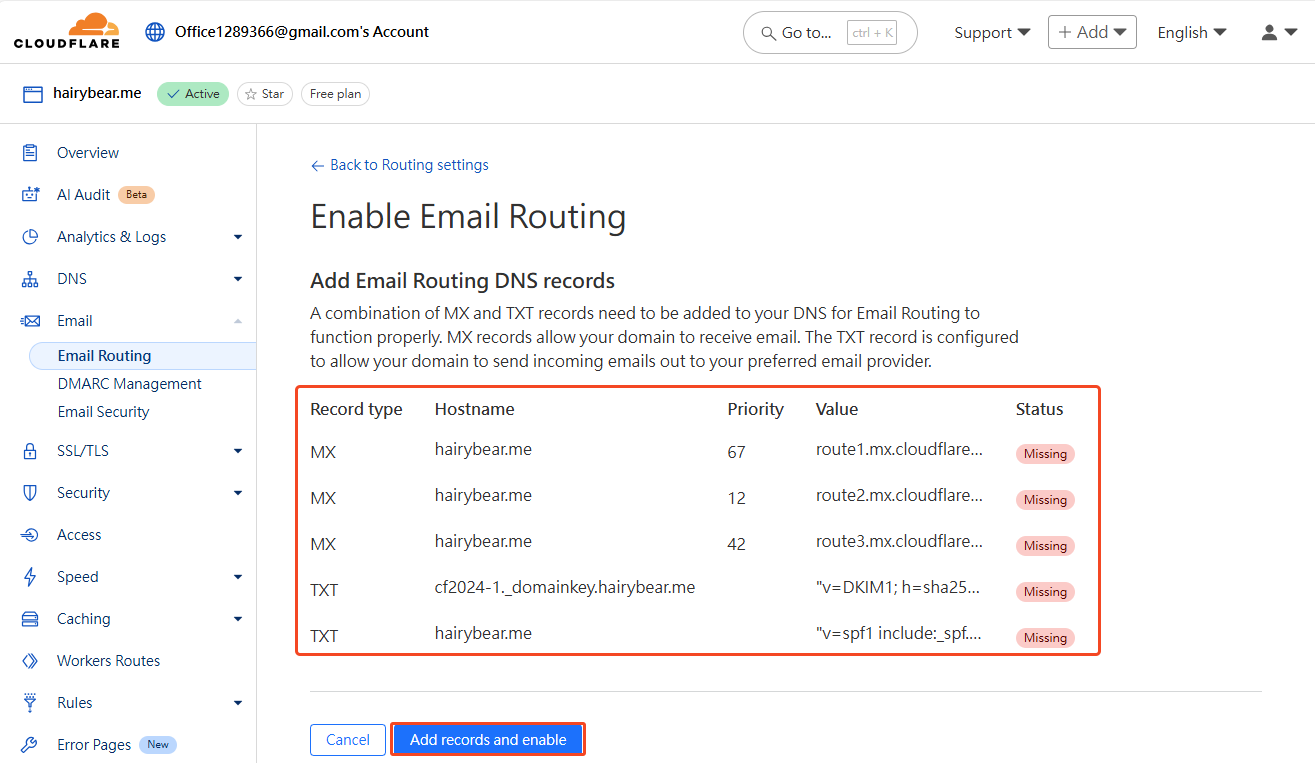Screen dimensions: 1315x763
Task: Select the Caching icon in the sidebar
Action: [28, 618]
